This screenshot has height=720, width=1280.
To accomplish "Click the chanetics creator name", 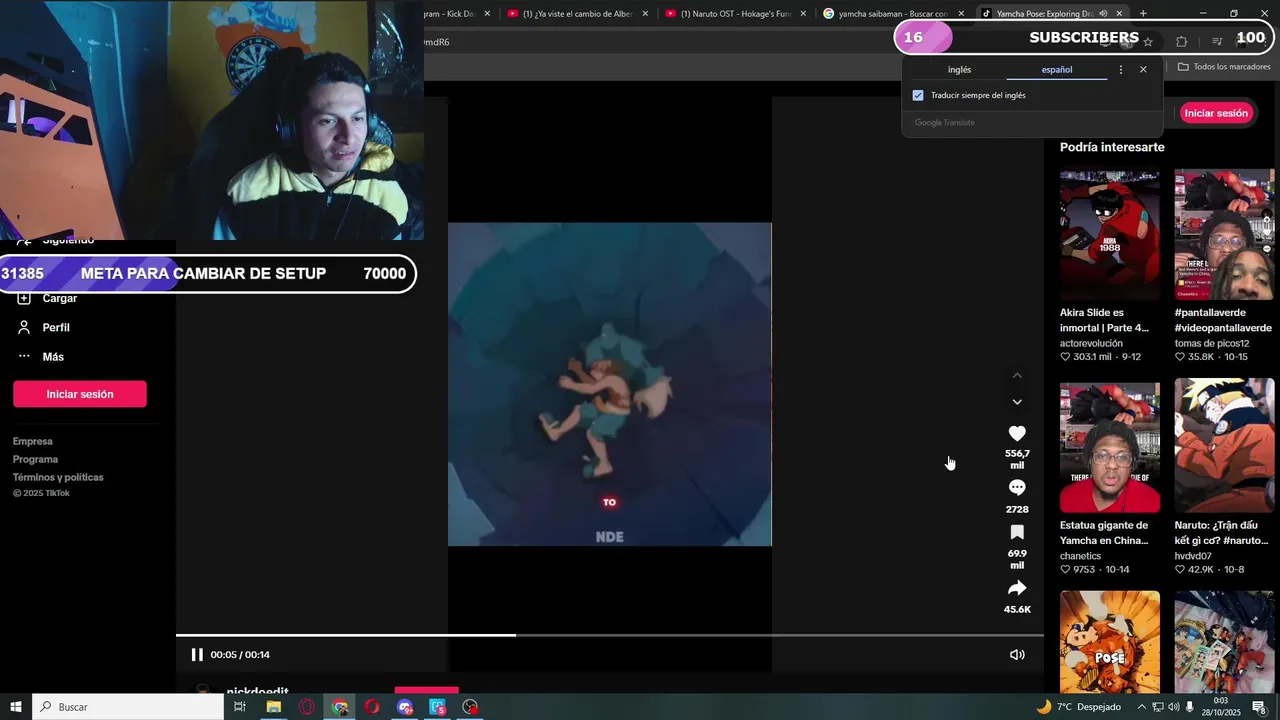I will click(1080, 556).
